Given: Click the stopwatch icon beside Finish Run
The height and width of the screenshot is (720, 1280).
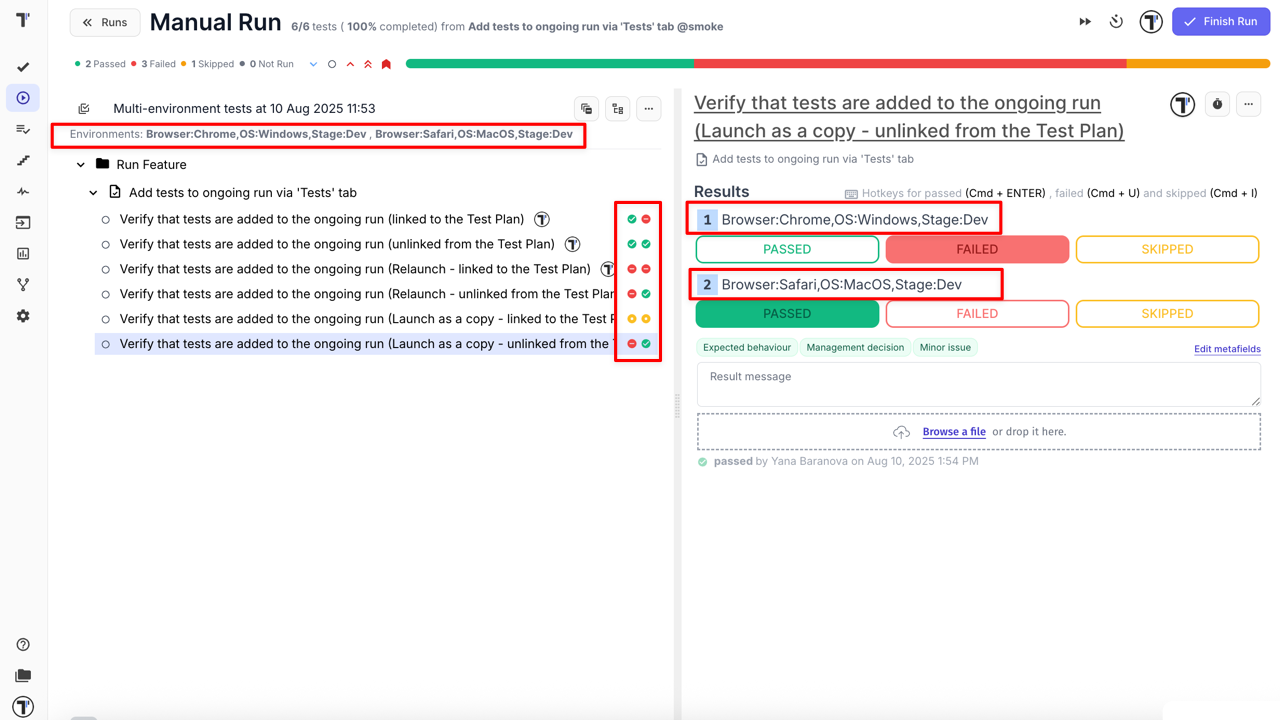Looking at the screenshot, I should [x=1116, y=22].
